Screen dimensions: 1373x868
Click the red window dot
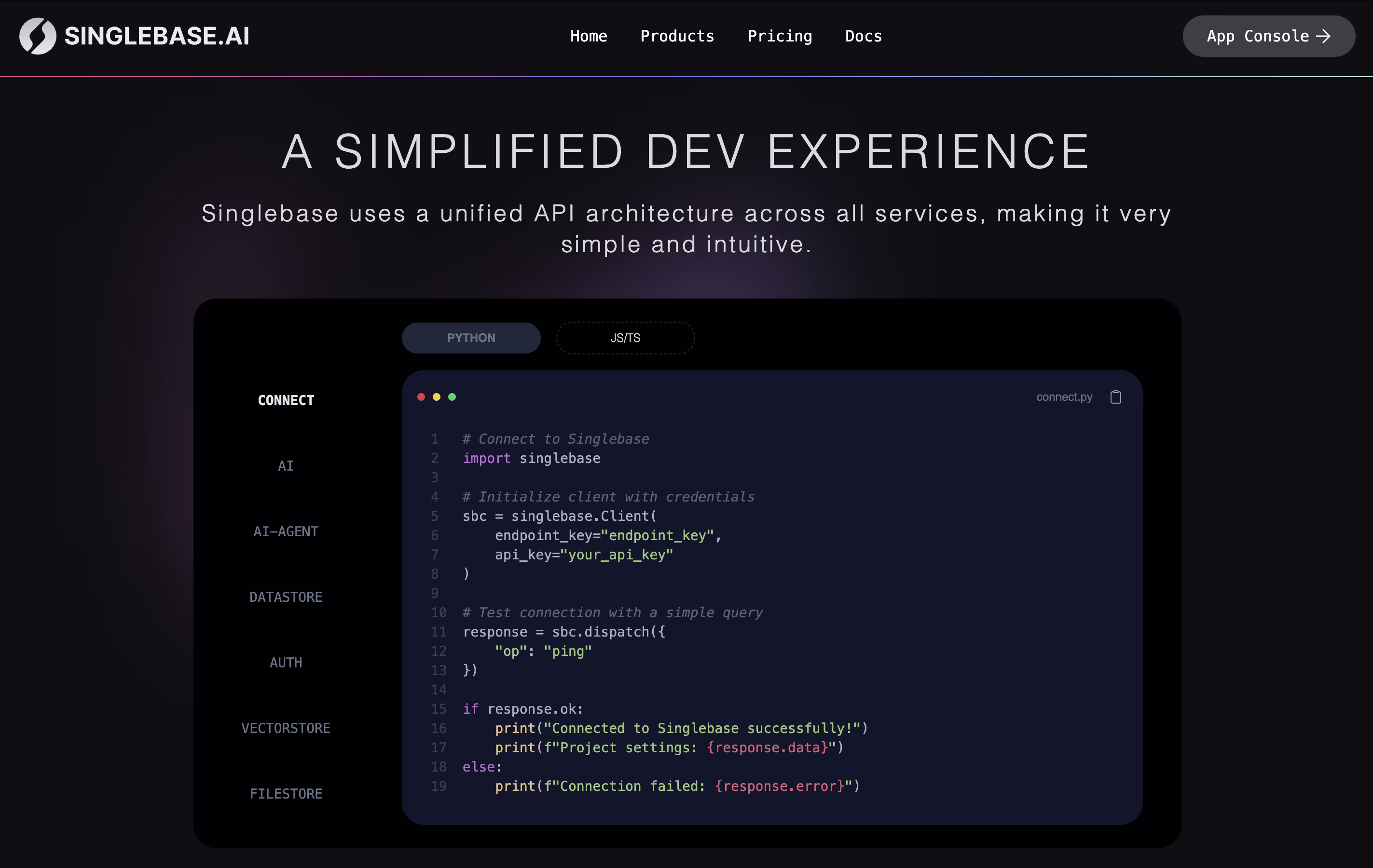(421, 397)
